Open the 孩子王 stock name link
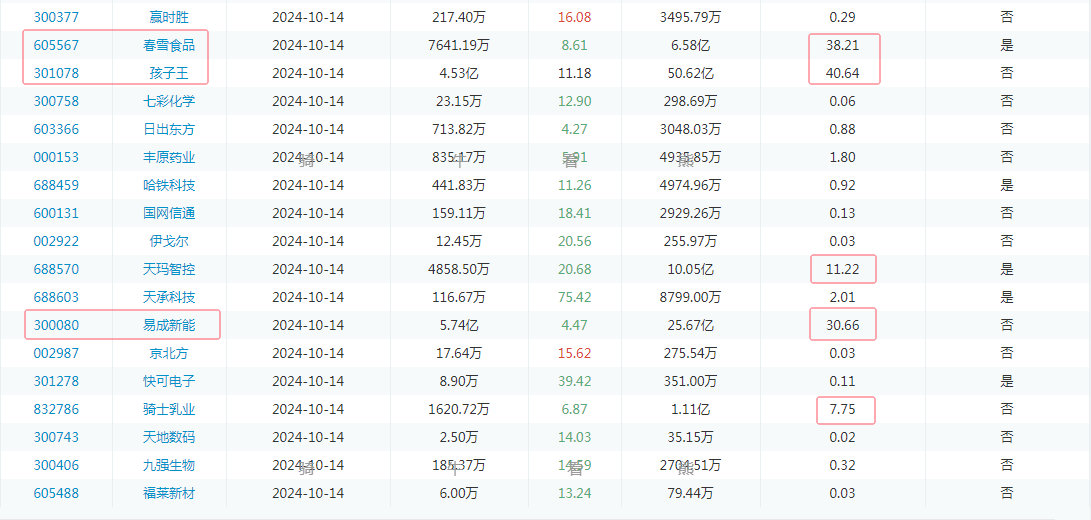This screenshot has height=520, width=1091. tap(169, 73)
